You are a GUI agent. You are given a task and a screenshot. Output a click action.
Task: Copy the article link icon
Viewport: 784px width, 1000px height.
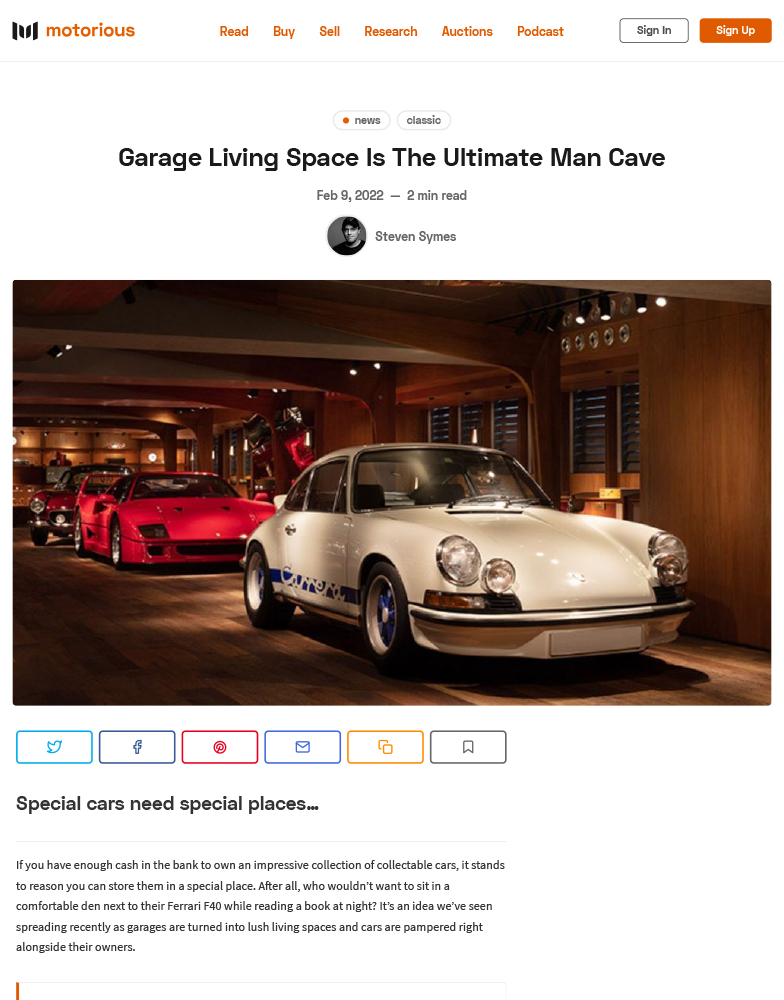[385, 747]
